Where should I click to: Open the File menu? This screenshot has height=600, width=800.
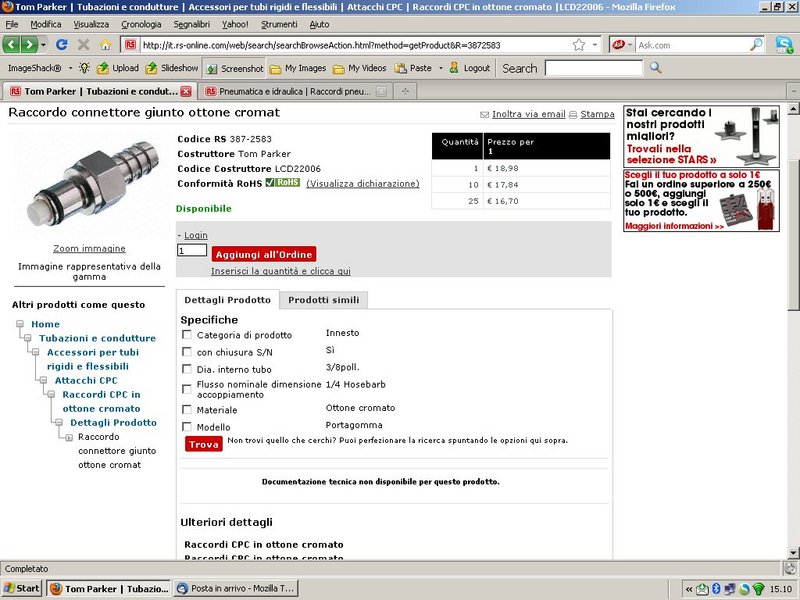[x=12, y=24]
